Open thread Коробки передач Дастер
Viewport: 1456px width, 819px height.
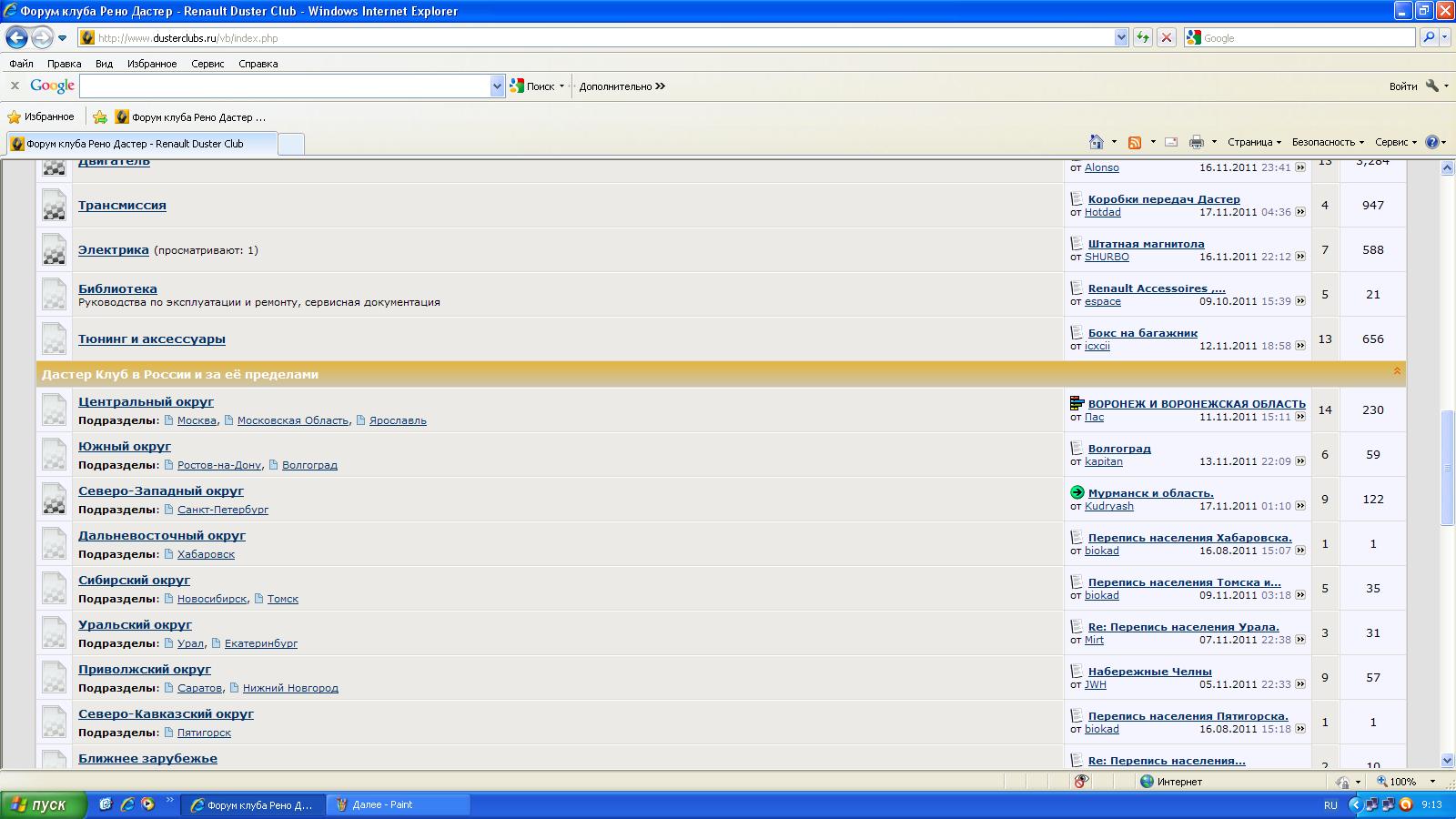coord(1164,199)
